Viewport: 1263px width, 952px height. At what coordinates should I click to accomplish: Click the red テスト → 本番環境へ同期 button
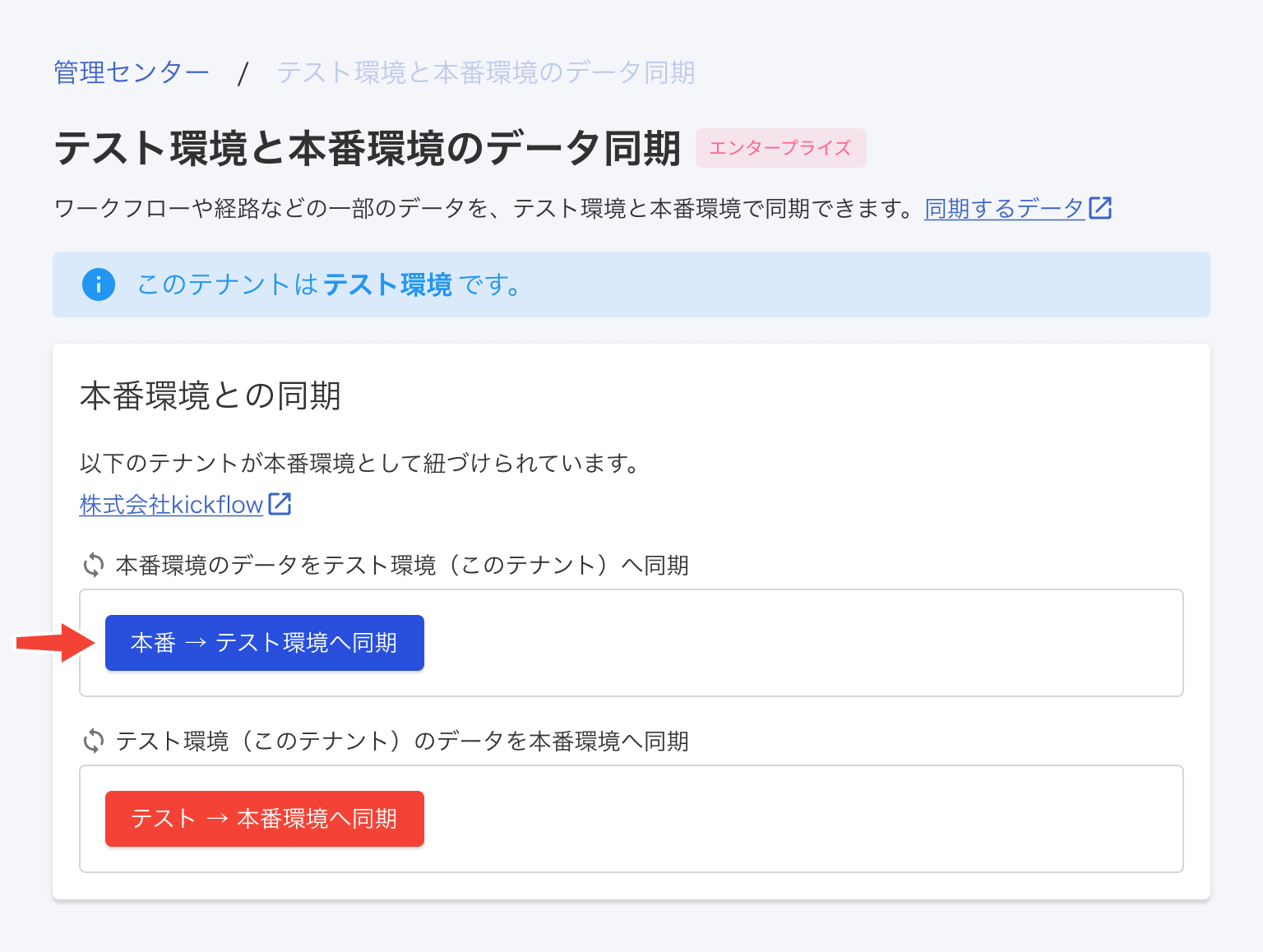tap(265, 819)
